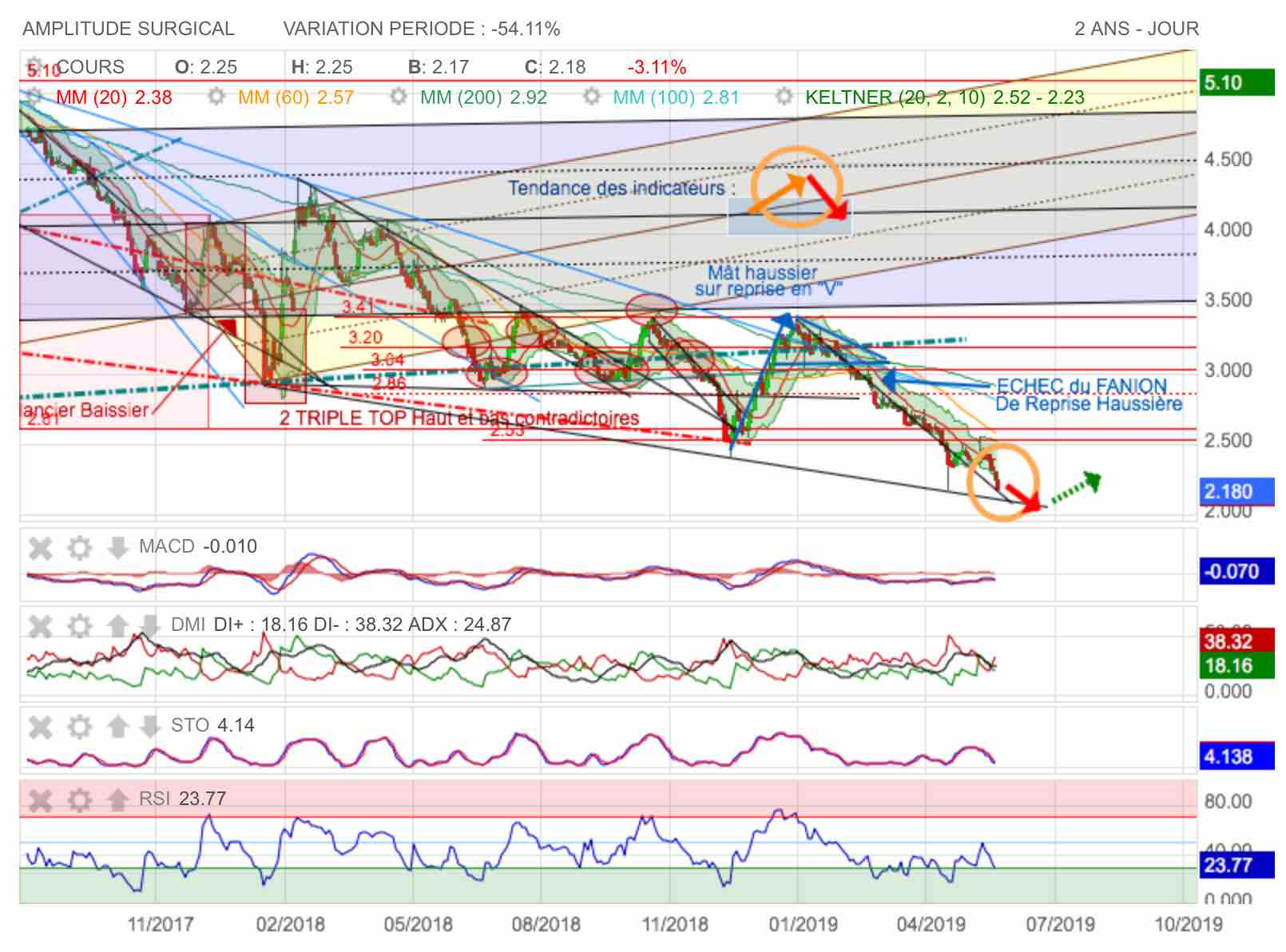
Task: Remove the STO indicator panel
Action: [x=41, y=726]
